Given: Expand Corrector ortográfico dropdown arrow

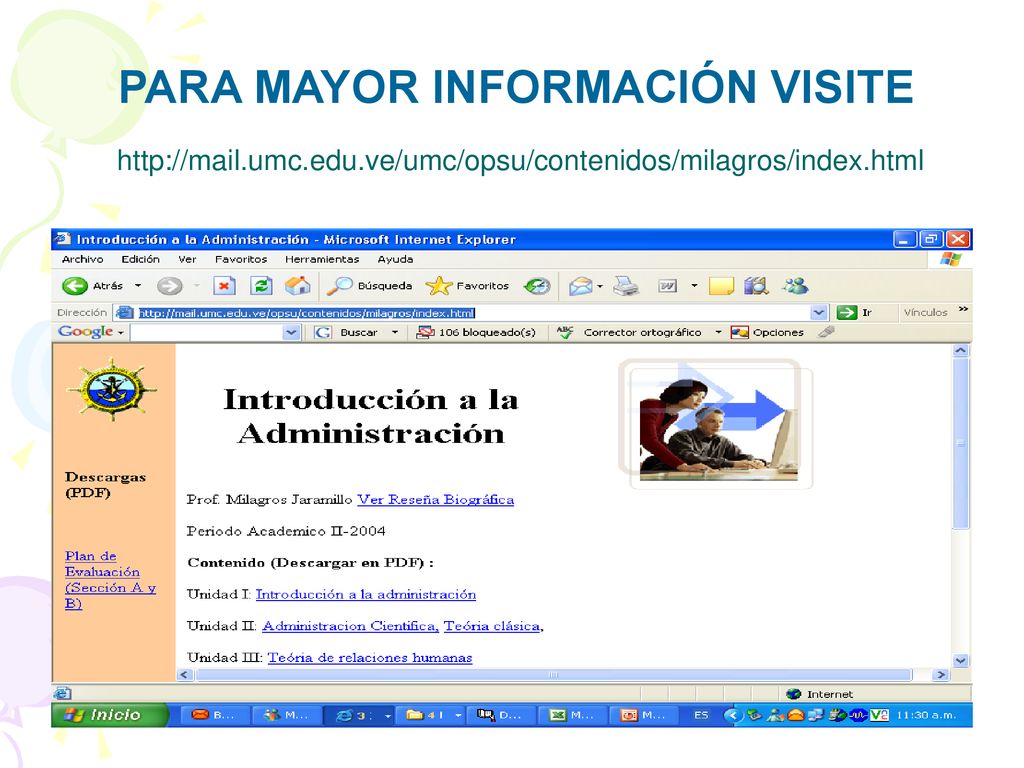Looking at the screenshot, I should click(x=718, y=332).
